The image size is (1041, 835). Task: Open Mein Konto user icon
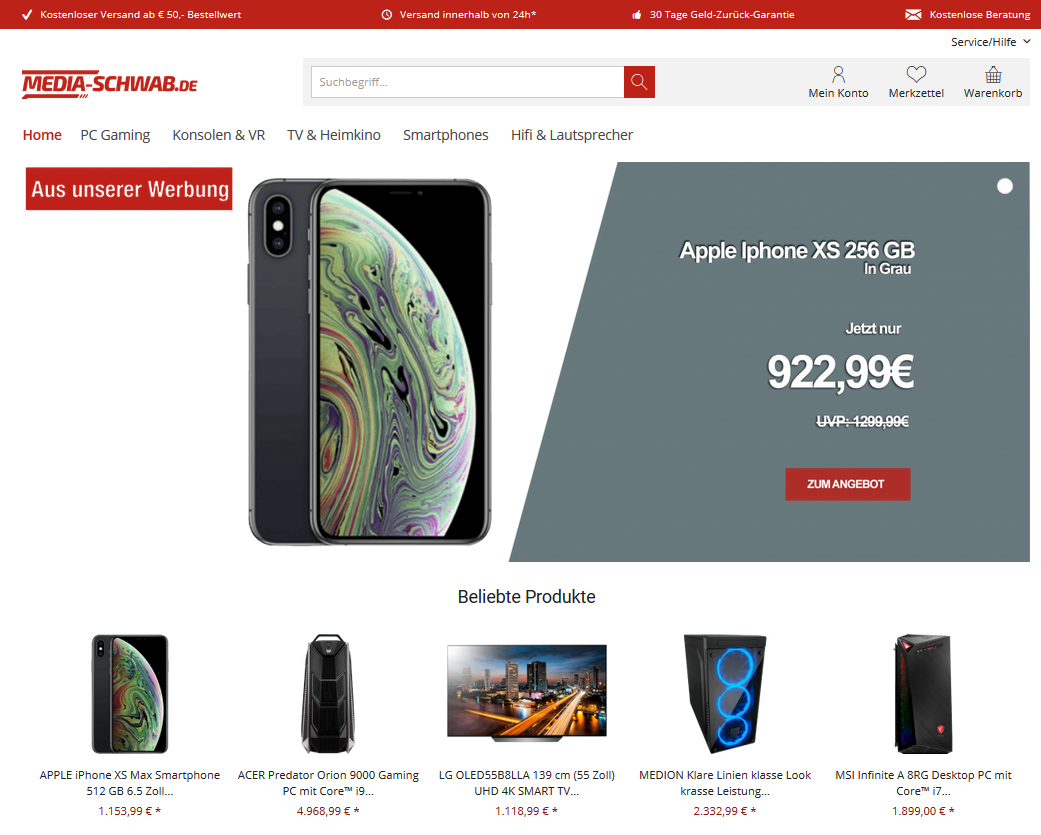coord(838,74)
